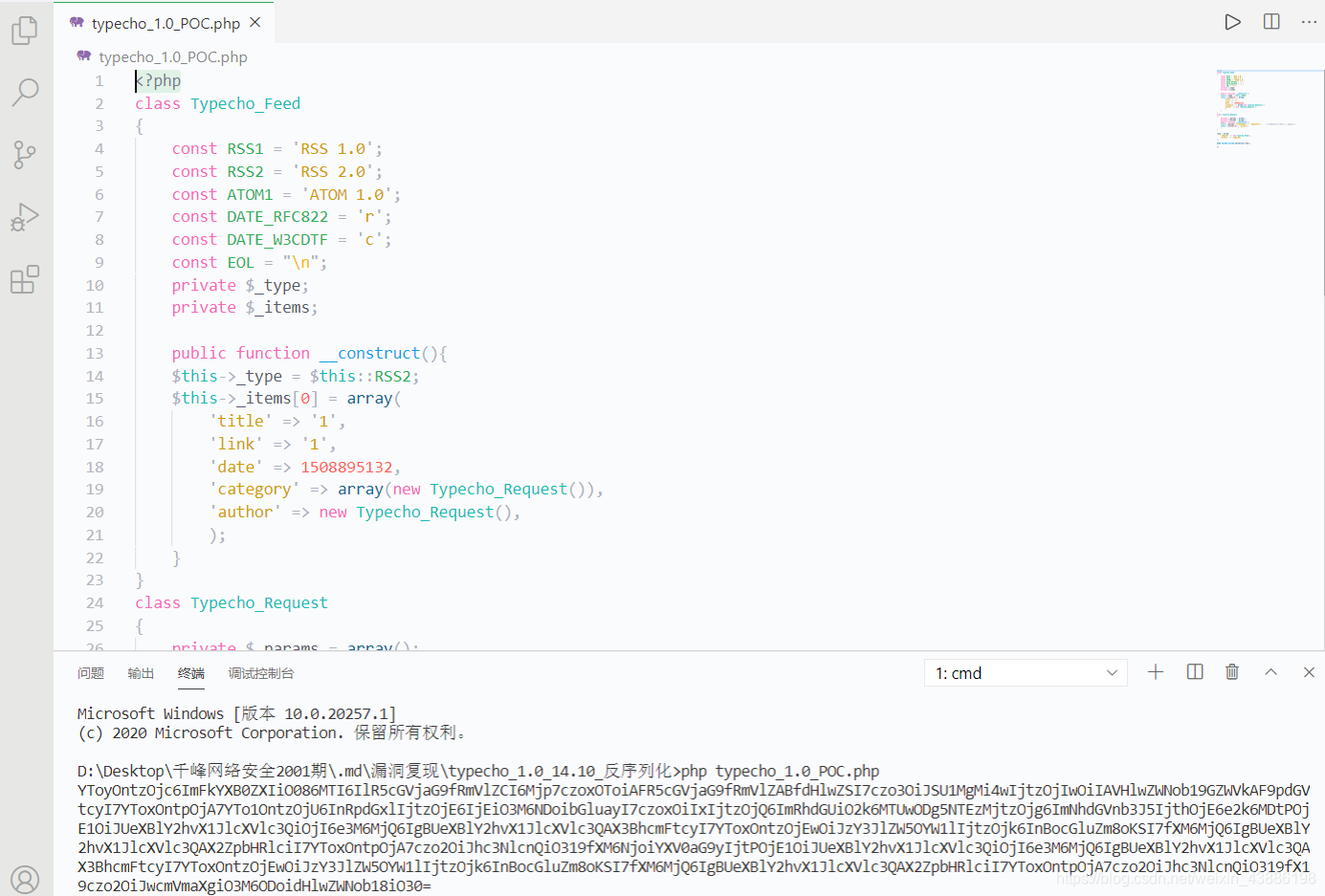Image resolution: width=1325 pixels, height=896 pixels.
Task: Maximize panel with up chevron
Action: [x=1270, y=672]
